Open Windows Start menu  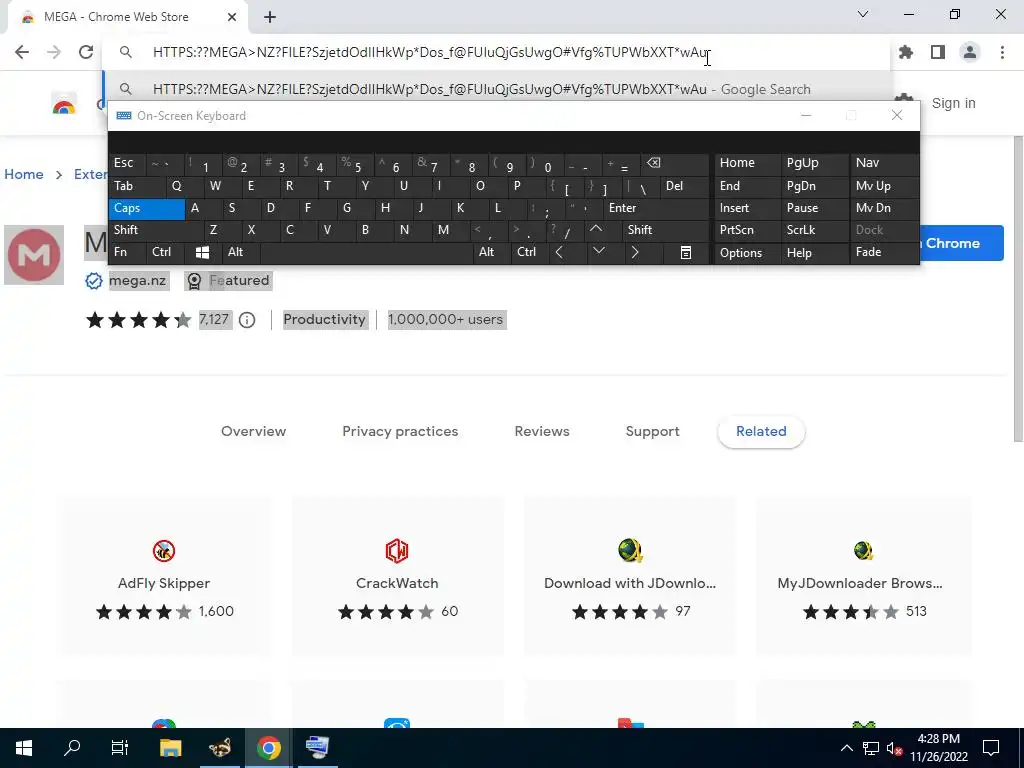[x=24, y=748]
